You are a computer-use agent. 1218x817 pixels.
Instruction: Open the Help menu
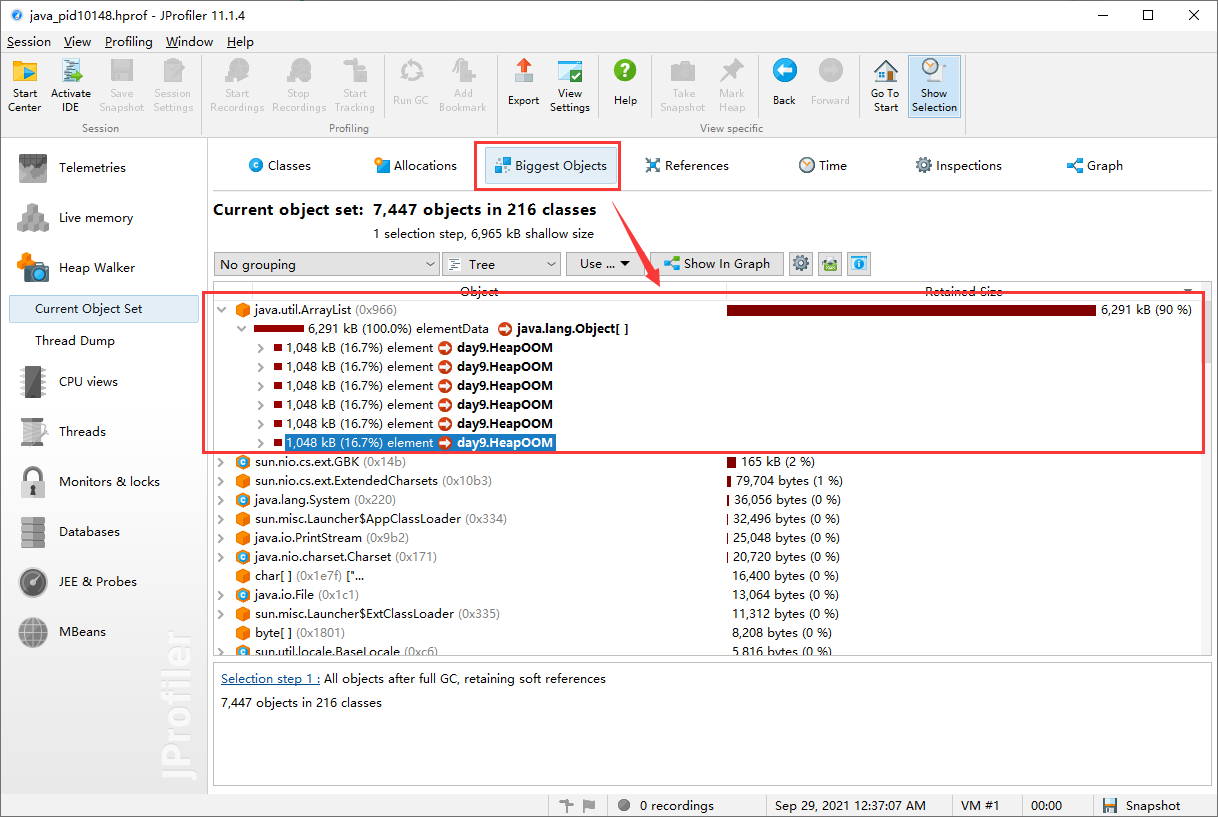(240, 41)
